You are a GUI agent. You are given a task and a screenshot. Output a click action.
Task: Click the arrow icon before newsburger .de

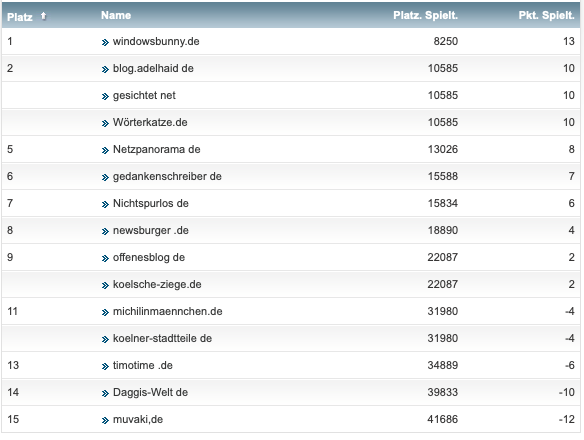click(x=105, y=231)
